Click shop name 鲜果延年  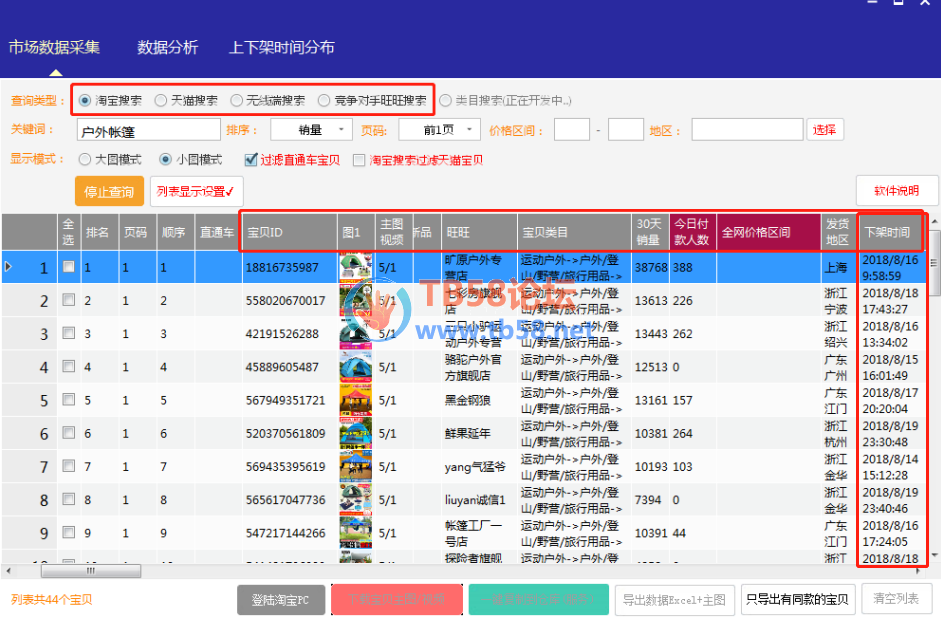point(468,433)
